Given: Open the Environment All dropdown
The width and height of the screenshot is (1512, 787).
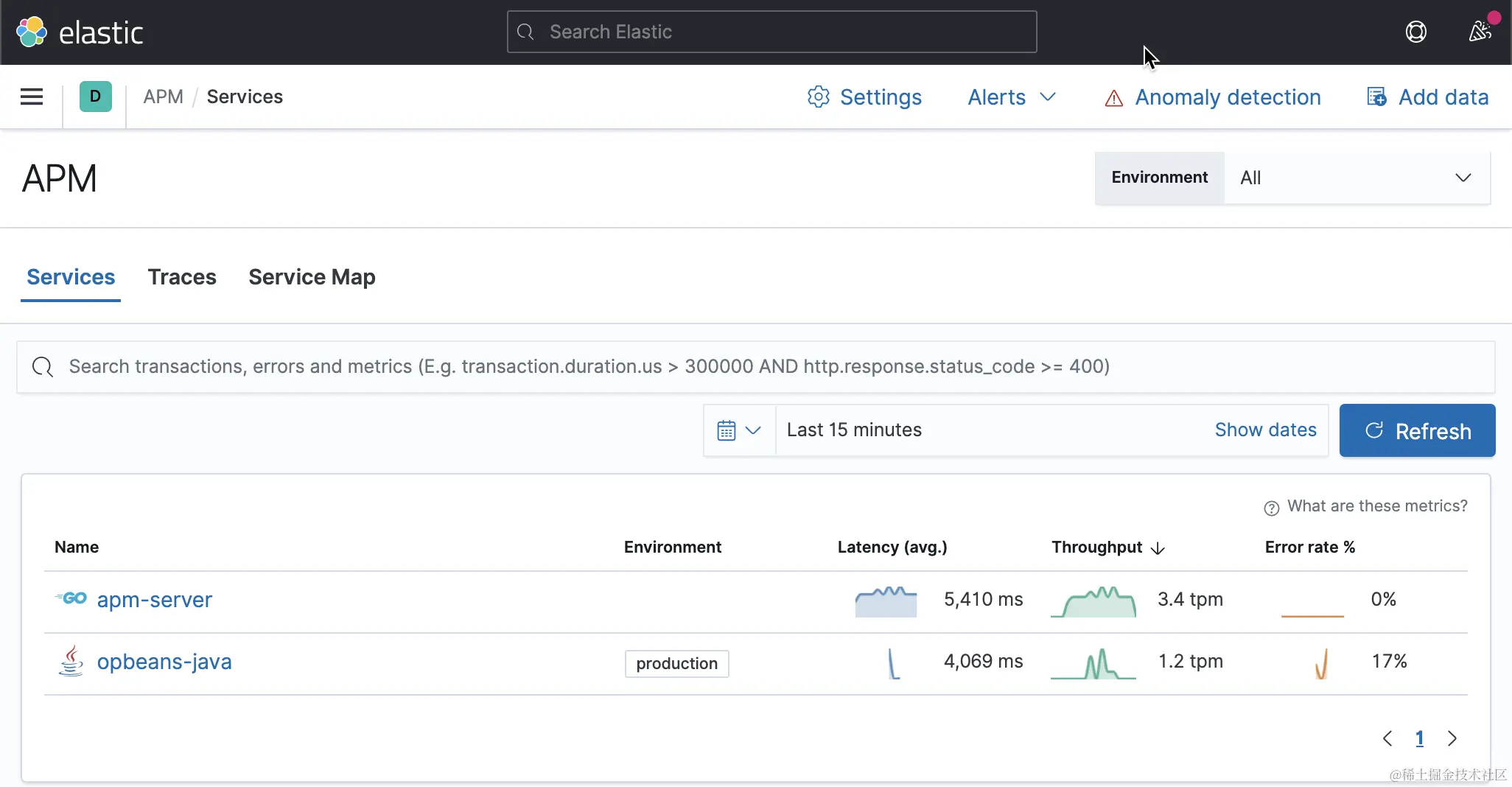Looking at the screenshot, I should [x=1356, y=178].
